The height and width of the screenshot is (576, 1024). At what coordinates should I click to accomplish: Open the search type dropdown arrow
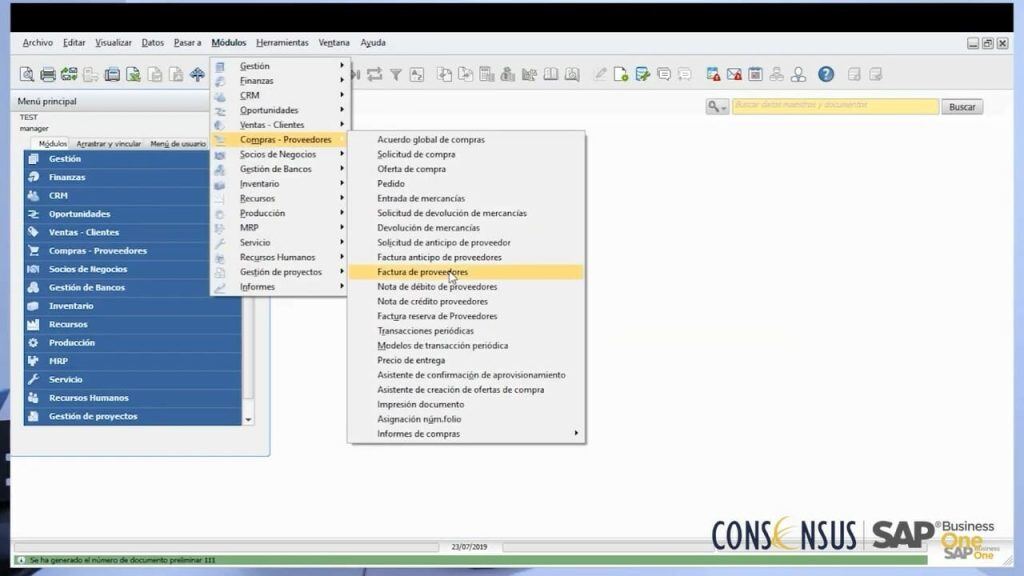pos(717,106)
